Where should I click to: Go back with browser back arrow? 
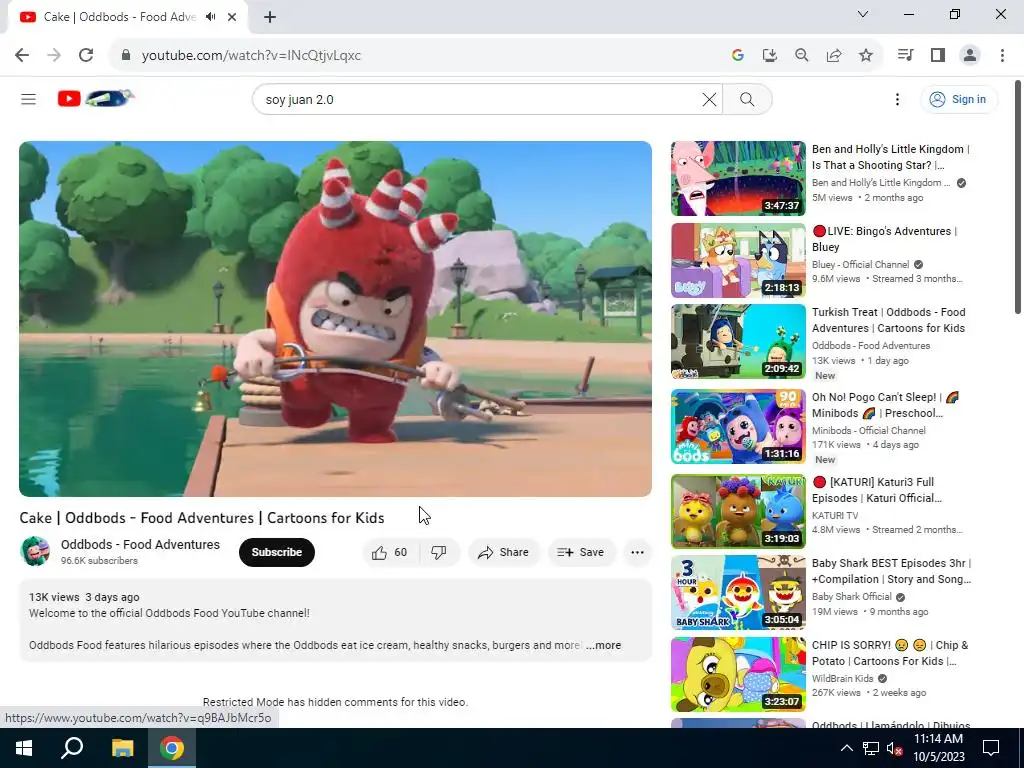22,56
